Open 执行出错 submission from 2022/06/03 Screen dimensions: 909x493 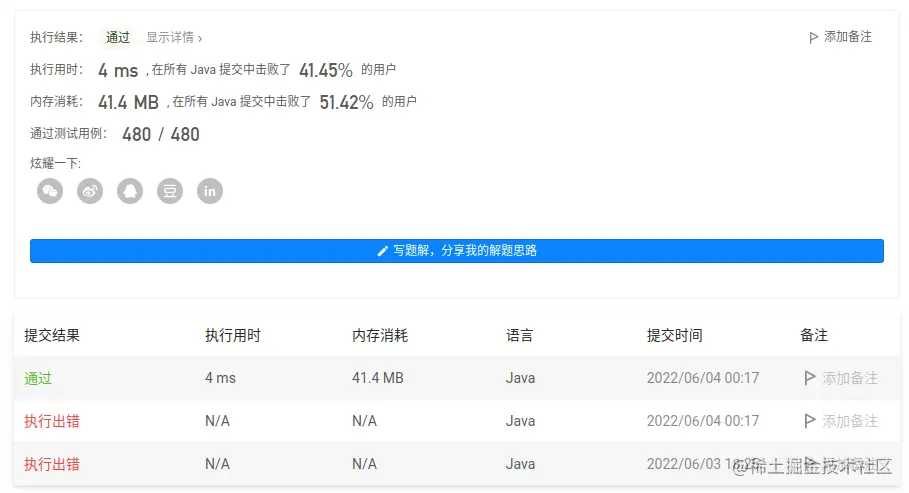pyautogui.click(x=52, y=465)
